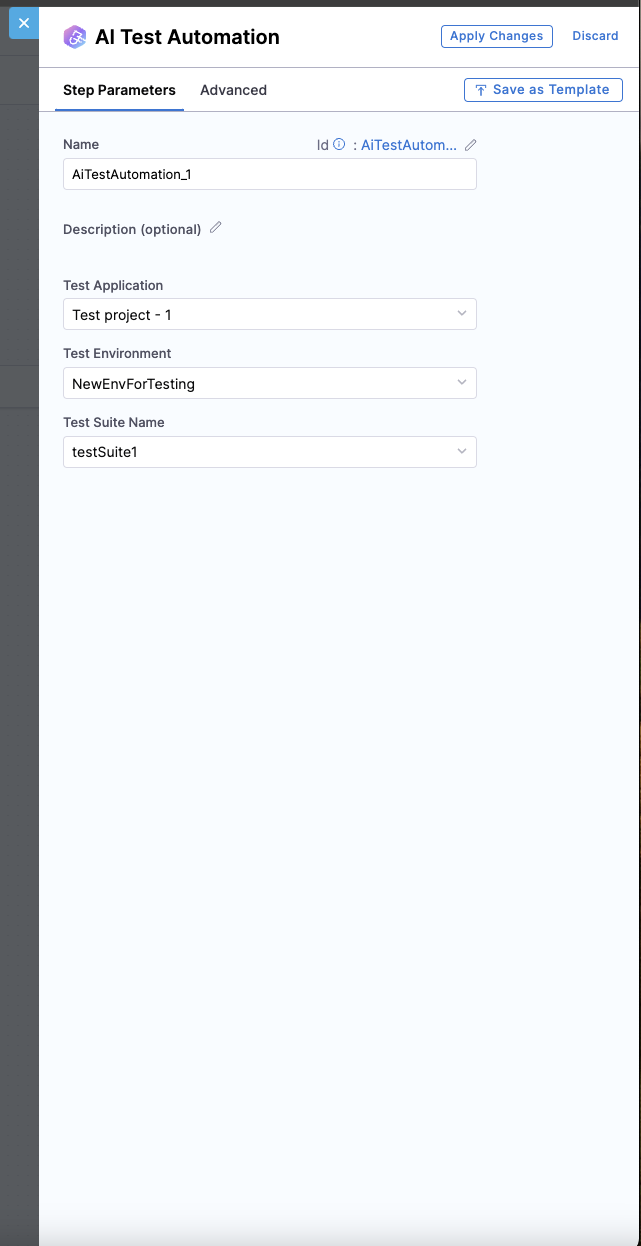This screenshot has height=1246, width=641.
Task: Click the edit pencil beside the step Id
Action: tap(469, 144)
